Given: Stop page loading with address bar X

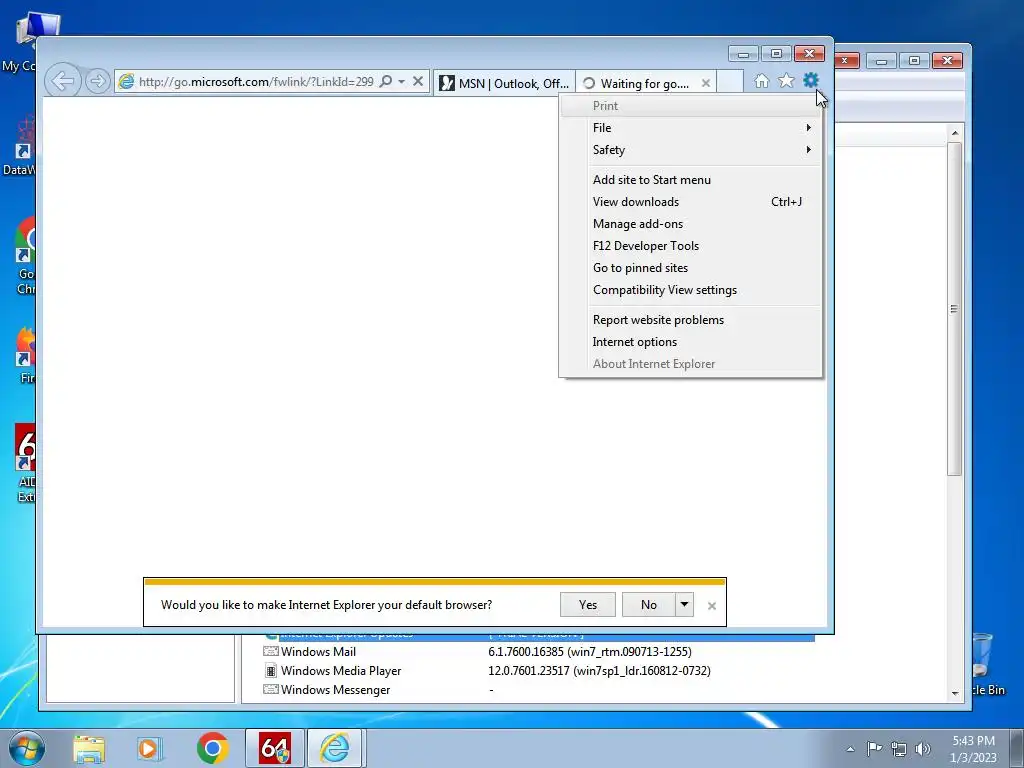Looking at the screenshot, I should (x=418, y=82).
